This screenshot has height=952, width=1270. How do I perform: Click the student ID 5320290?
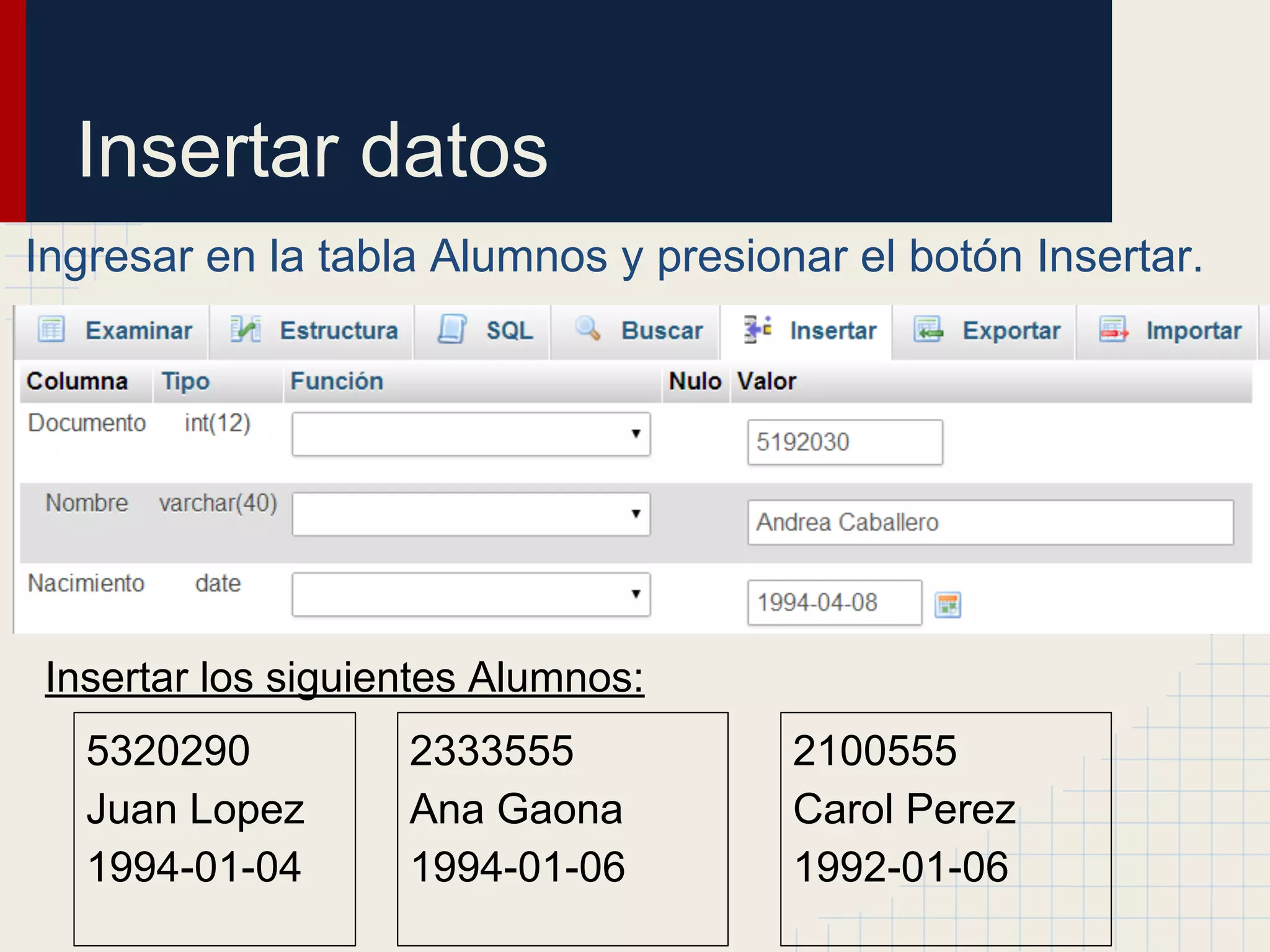click(x=168, y=751)
